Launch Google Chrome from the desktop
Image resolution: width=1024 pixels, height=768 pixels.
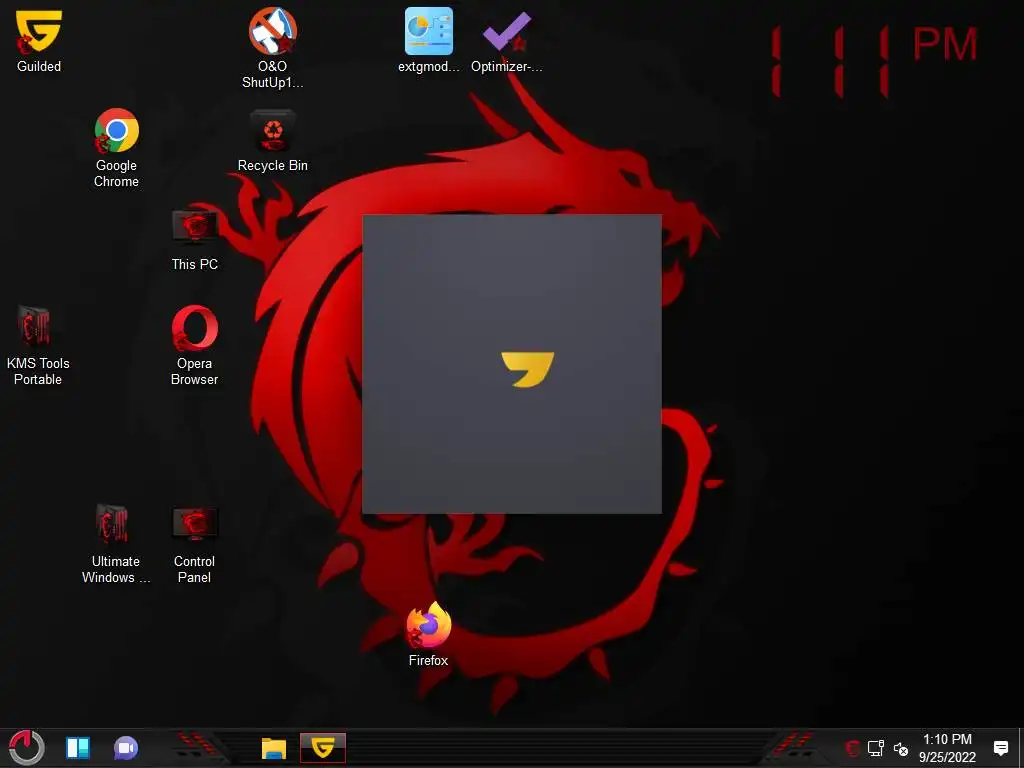pos(116,148)
